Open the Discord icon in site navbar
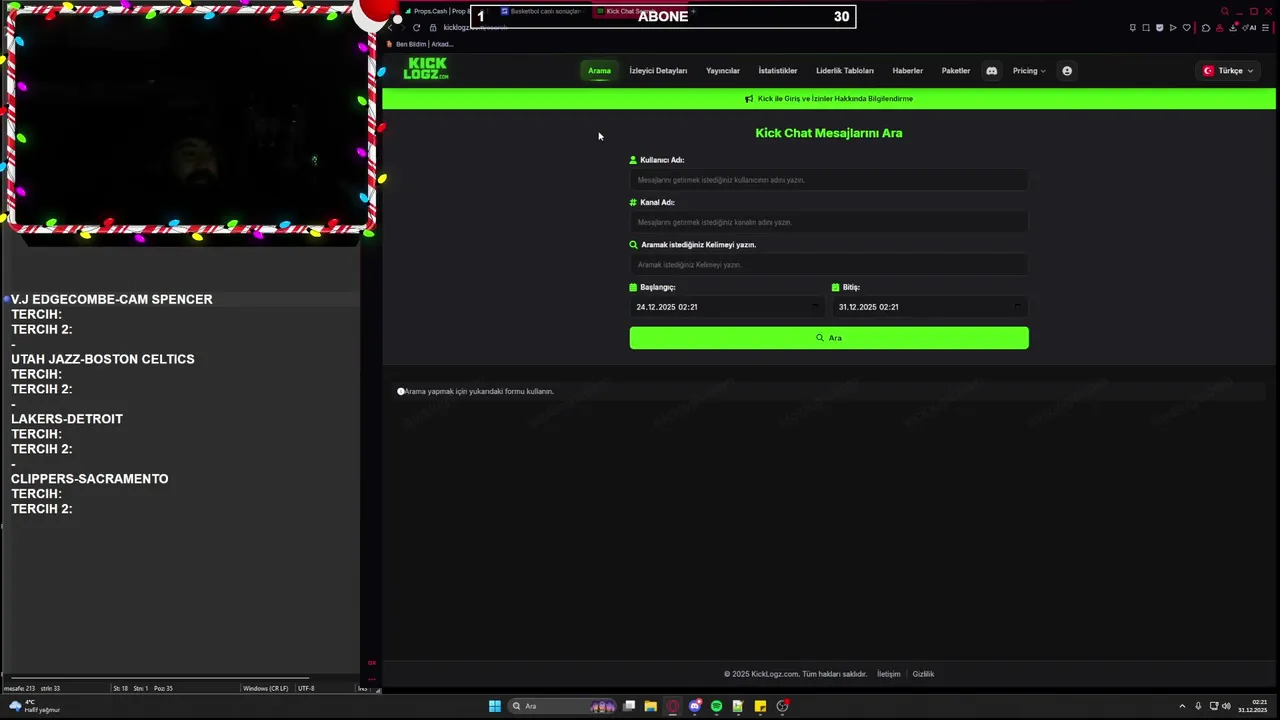The width and height of the screenshot is (1280, 720). point(991,71)
